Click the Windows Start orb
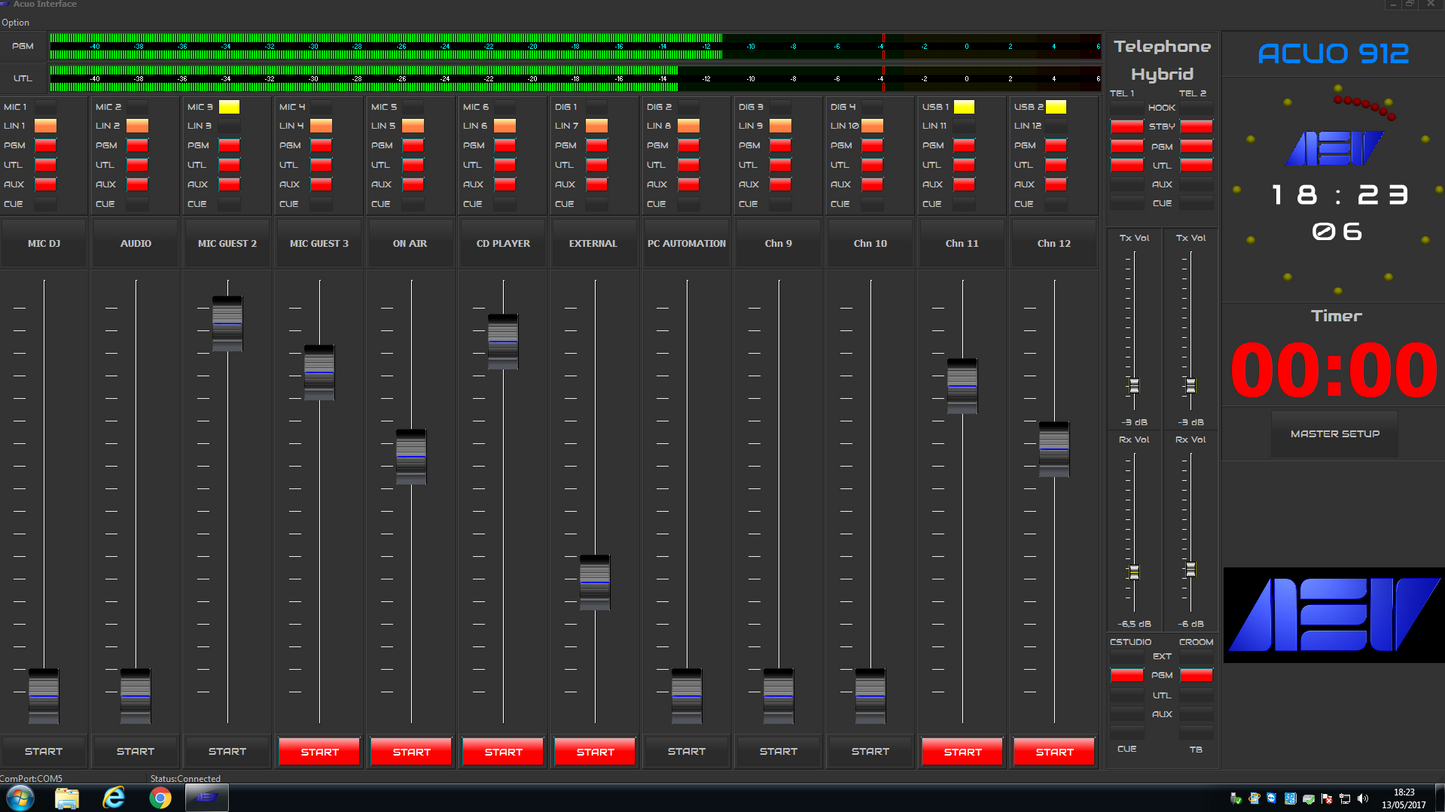Screen dimensions: 1445x812 pyautogui.click(x=20, y=797)
